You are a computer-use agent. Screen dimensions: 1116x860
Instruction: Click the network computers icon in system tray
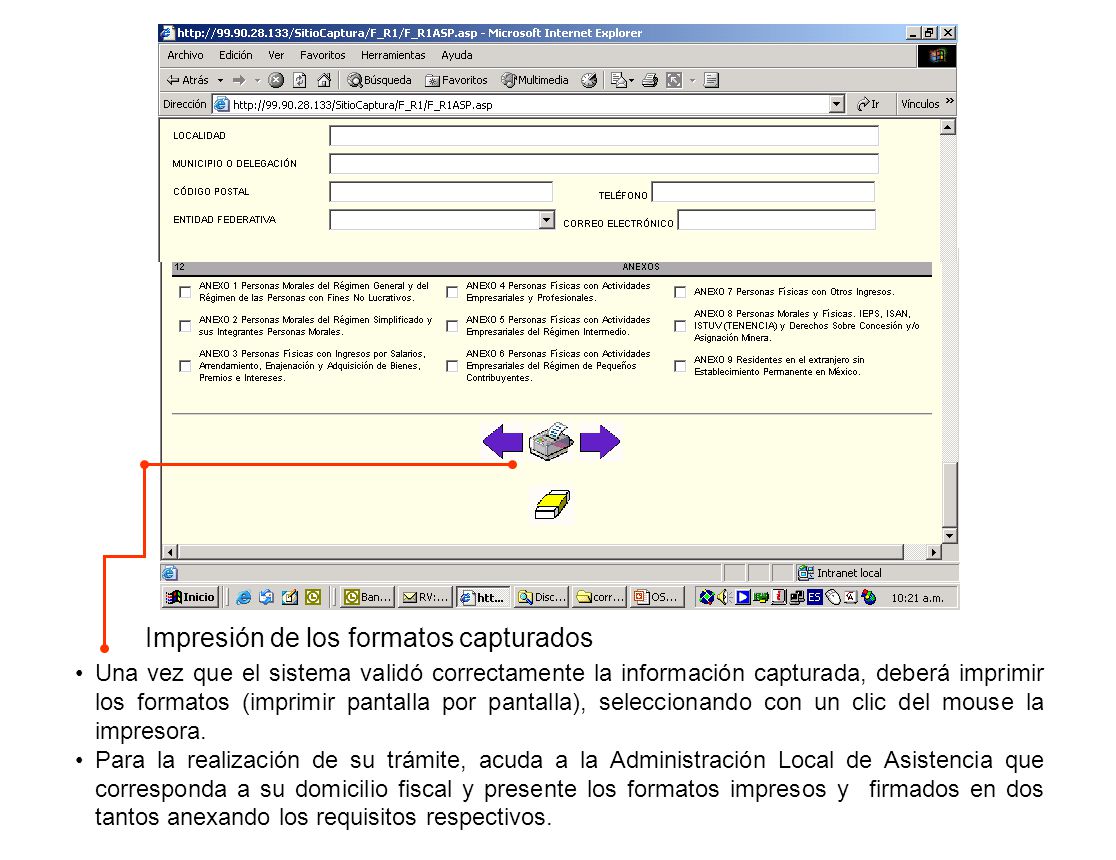(796, 597)
